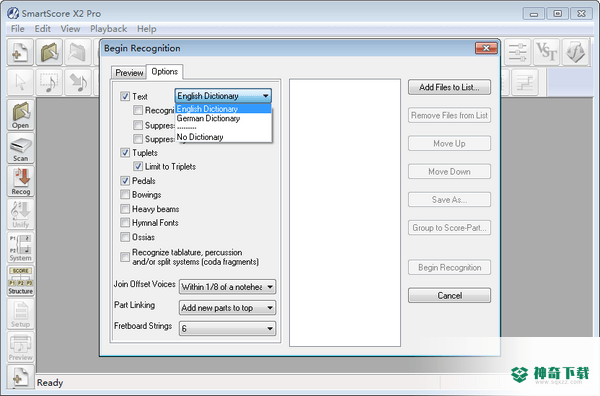Open the Playback menu
The image size is (600, 396).
(109, 29)
